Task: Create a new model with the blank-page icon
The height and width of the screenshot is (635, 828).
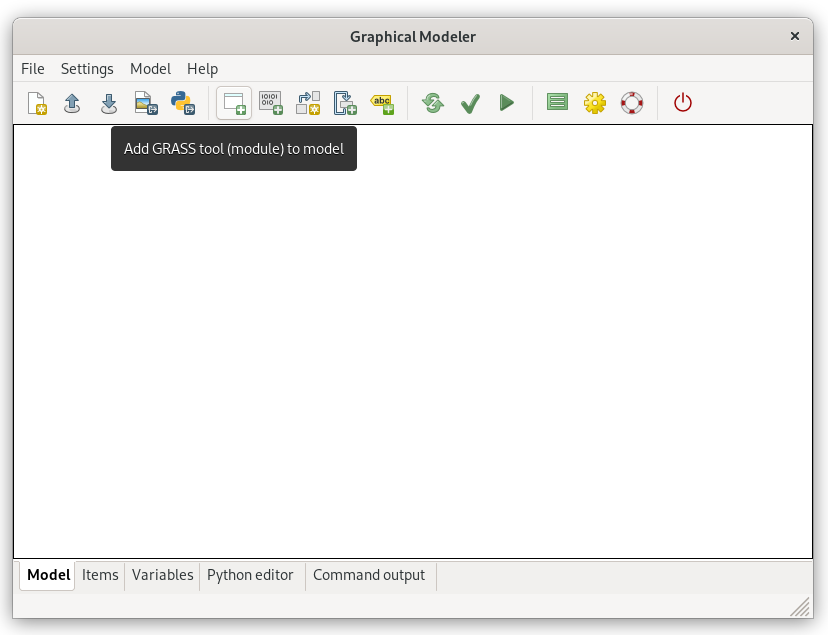Action: tap(37, 103)
